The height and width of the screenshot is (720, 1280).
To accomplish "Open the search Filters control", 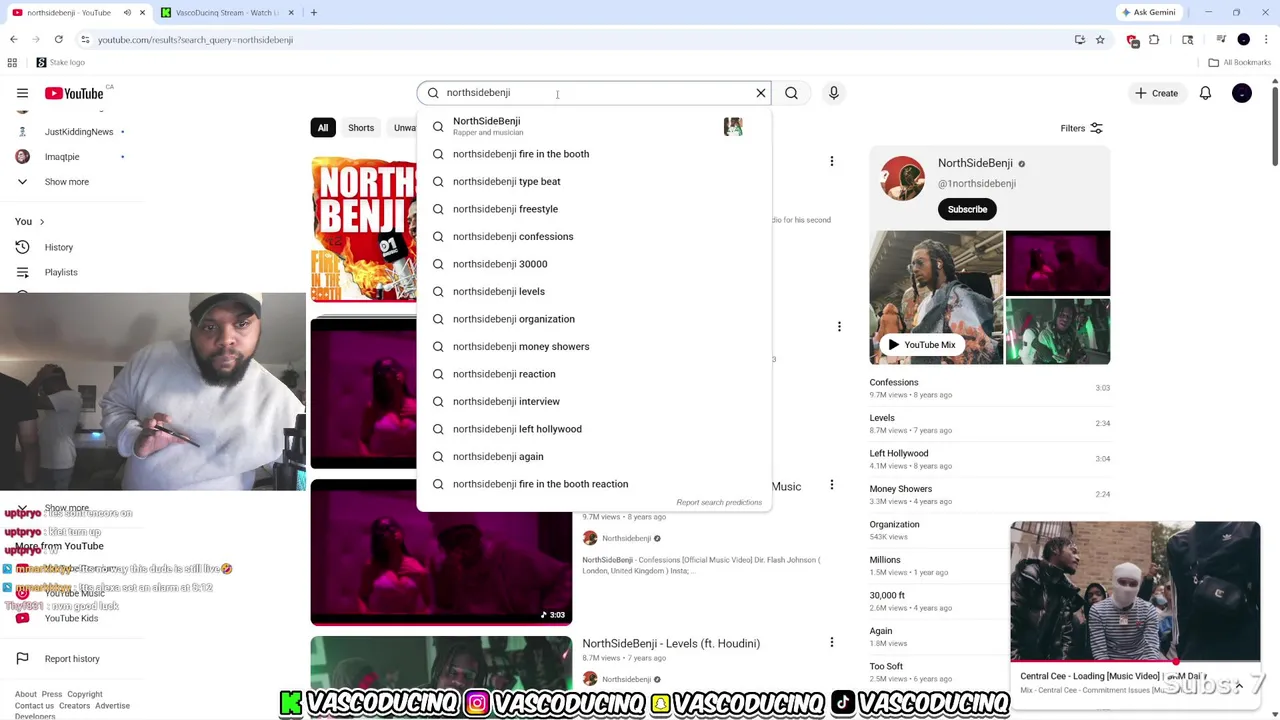I will (x=1081, y=128).
